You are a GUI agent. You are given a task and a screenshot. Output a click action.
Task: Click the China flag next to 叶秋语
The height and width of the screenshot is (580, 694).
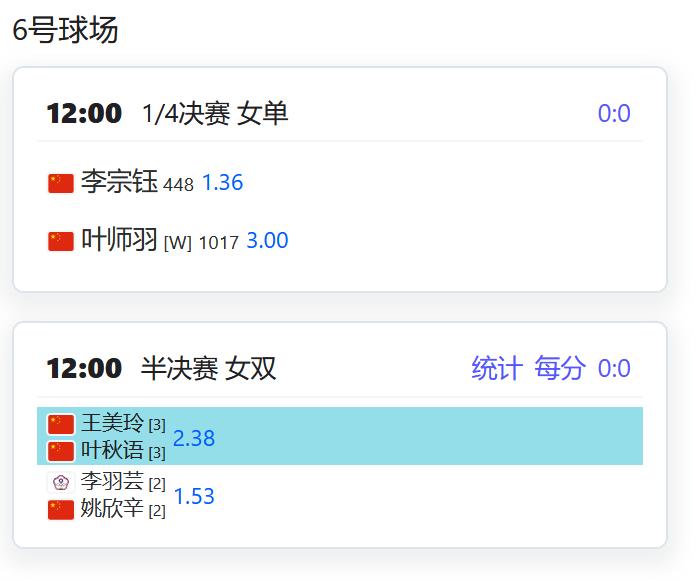click(x=61, y=451)
